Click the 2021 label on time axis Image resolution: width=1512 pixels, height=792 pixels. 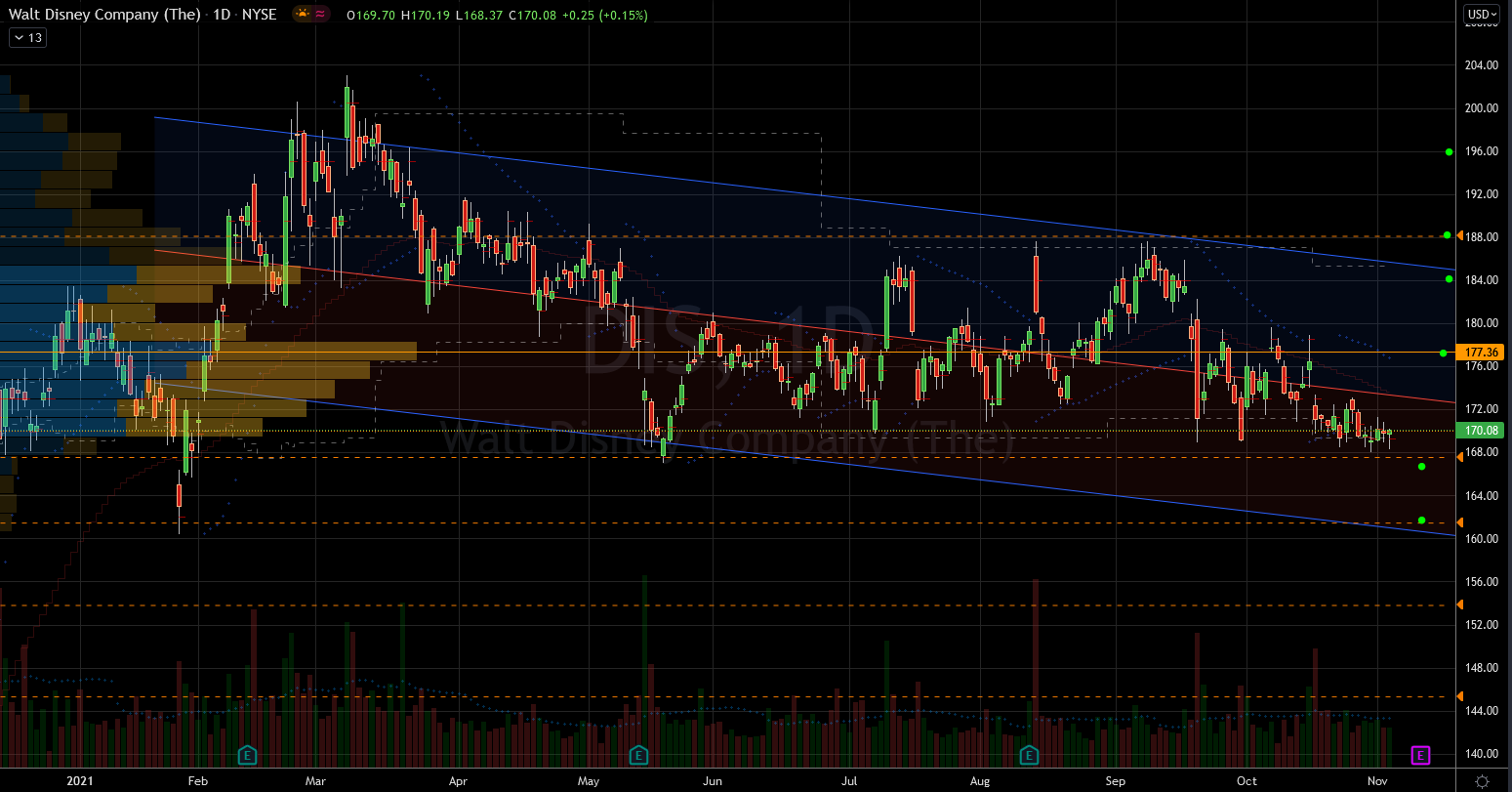[x=81, y=780]
